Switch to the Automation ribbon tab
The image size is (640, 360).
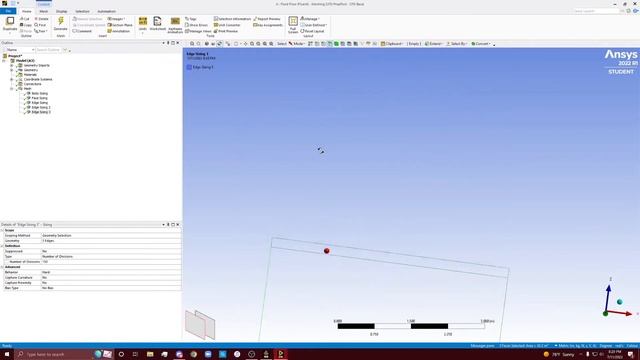click(106, 11)
